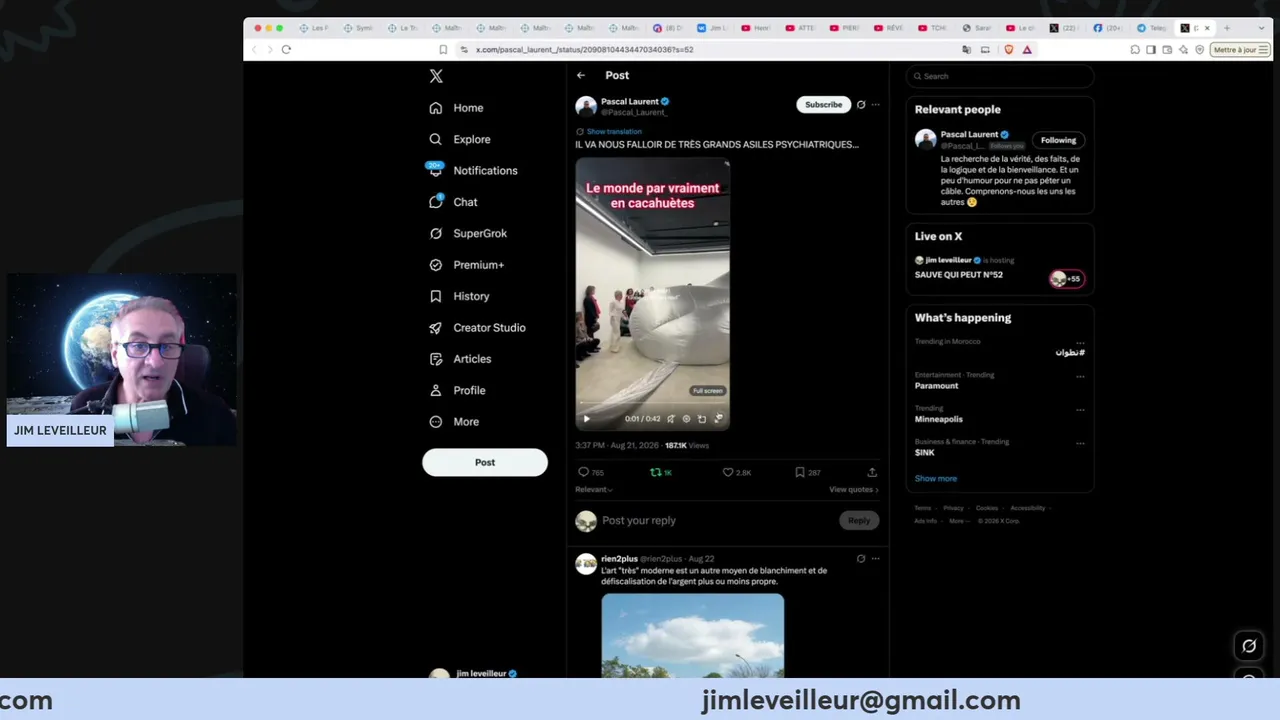The height and width of the screenshot is (720, 1280).
Task: Toggle the video picture-in-picture icon
Action: click(x=702, y=419)
